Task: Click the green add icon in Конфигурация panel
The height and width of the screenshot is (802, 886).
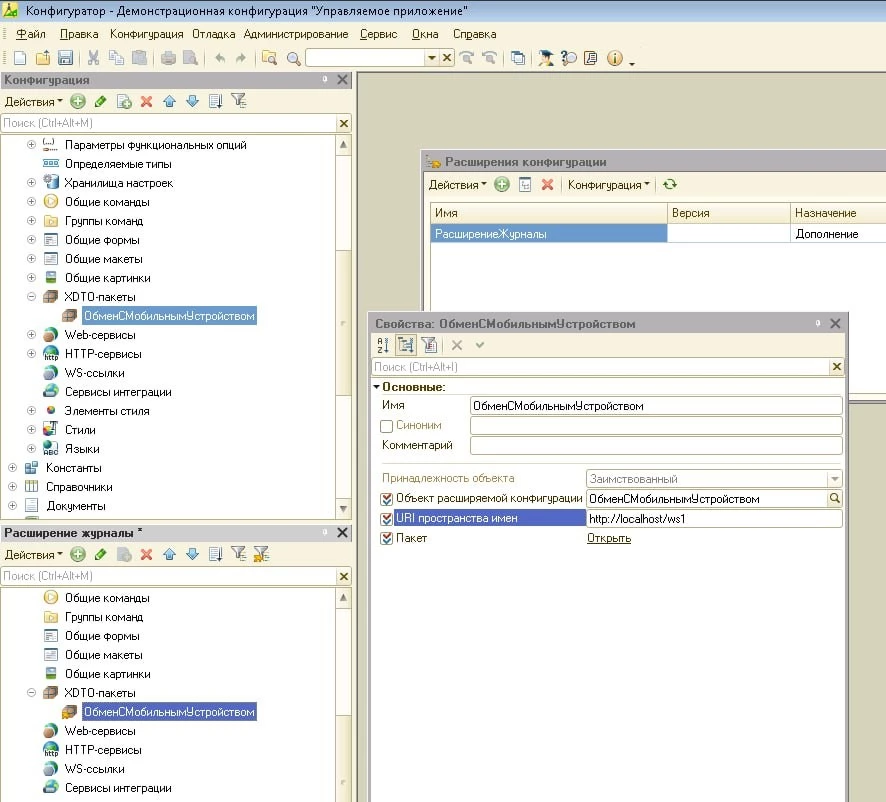Action: click(77, 101)
